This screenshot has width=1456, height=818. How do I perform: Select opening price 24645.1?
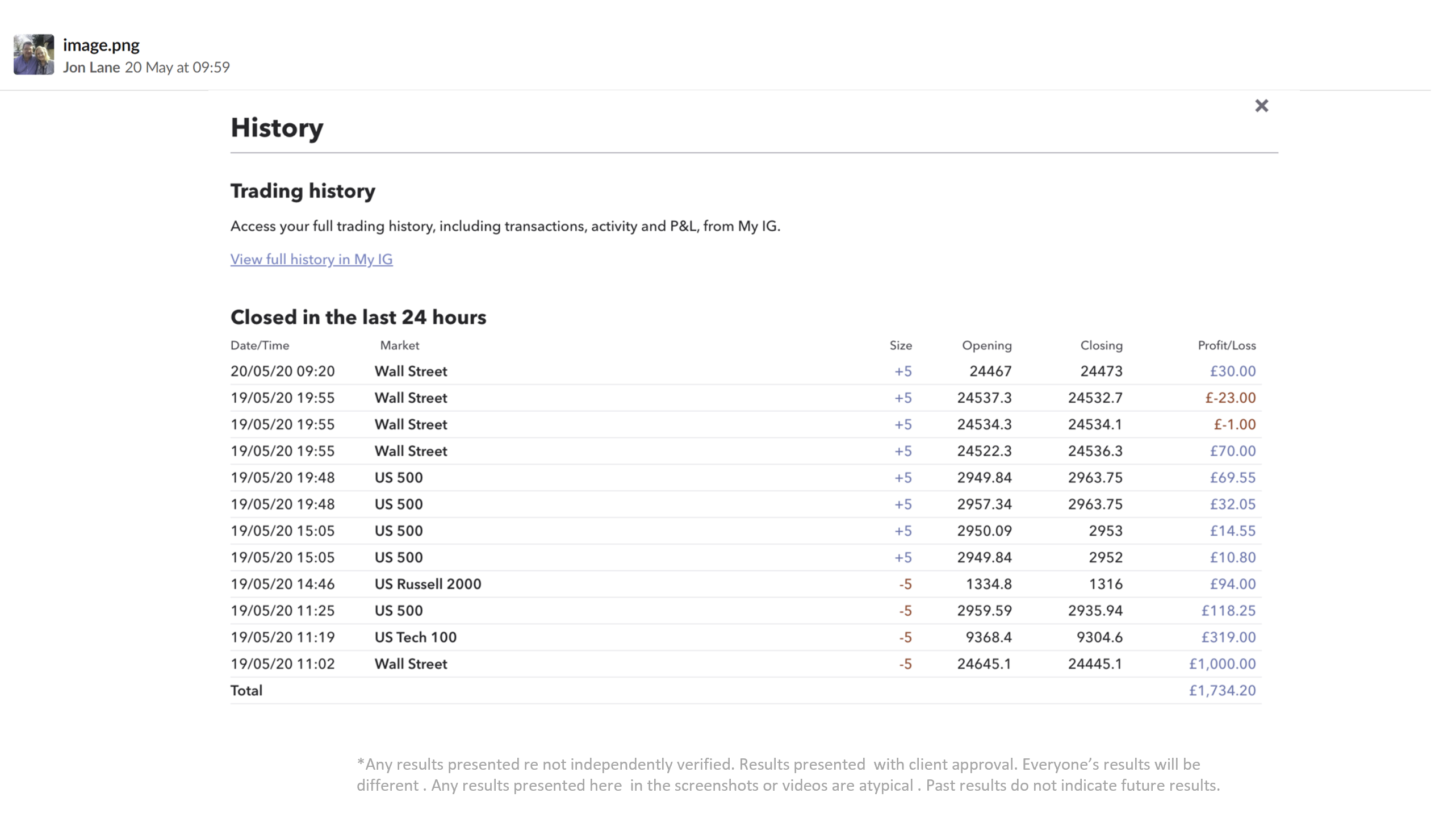coord(984,664)
